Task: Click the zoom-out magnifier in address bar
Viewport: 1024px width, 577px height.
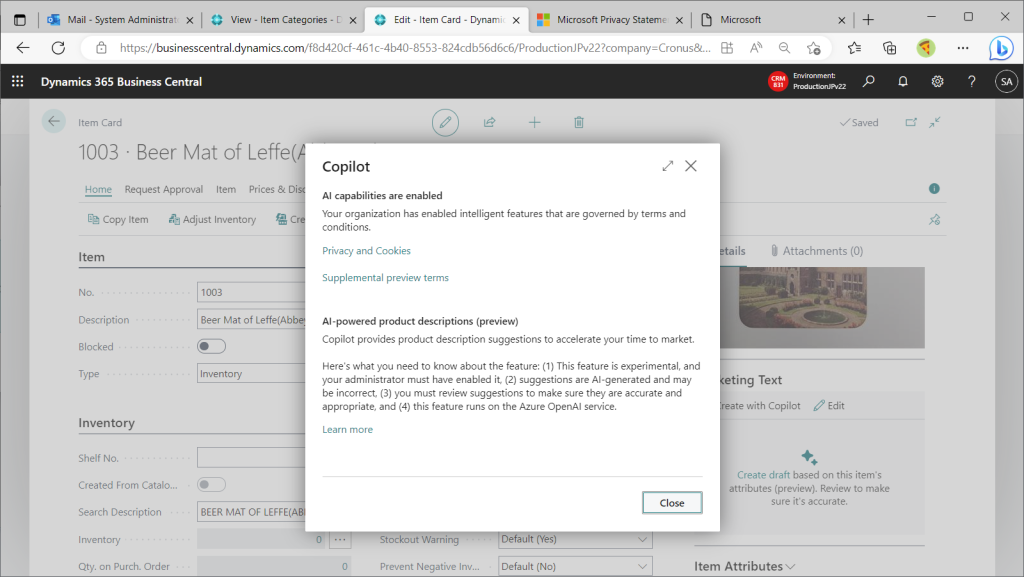Action: click(784, 48)
